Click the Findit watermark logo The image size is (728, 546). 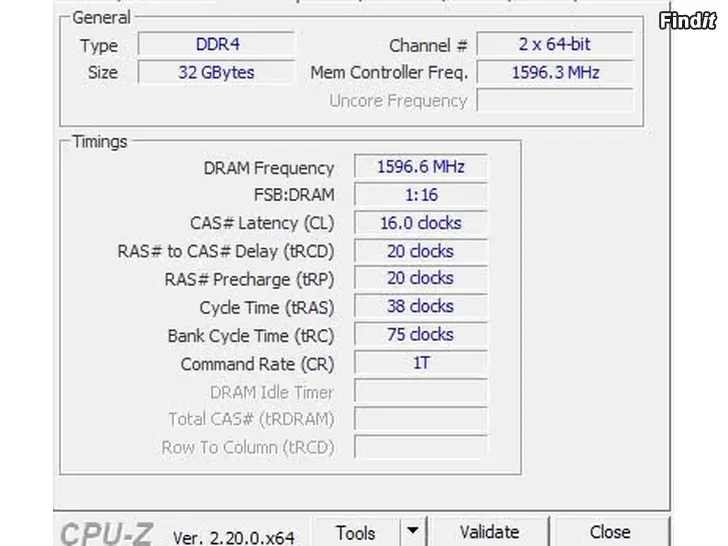pos(688,20)
